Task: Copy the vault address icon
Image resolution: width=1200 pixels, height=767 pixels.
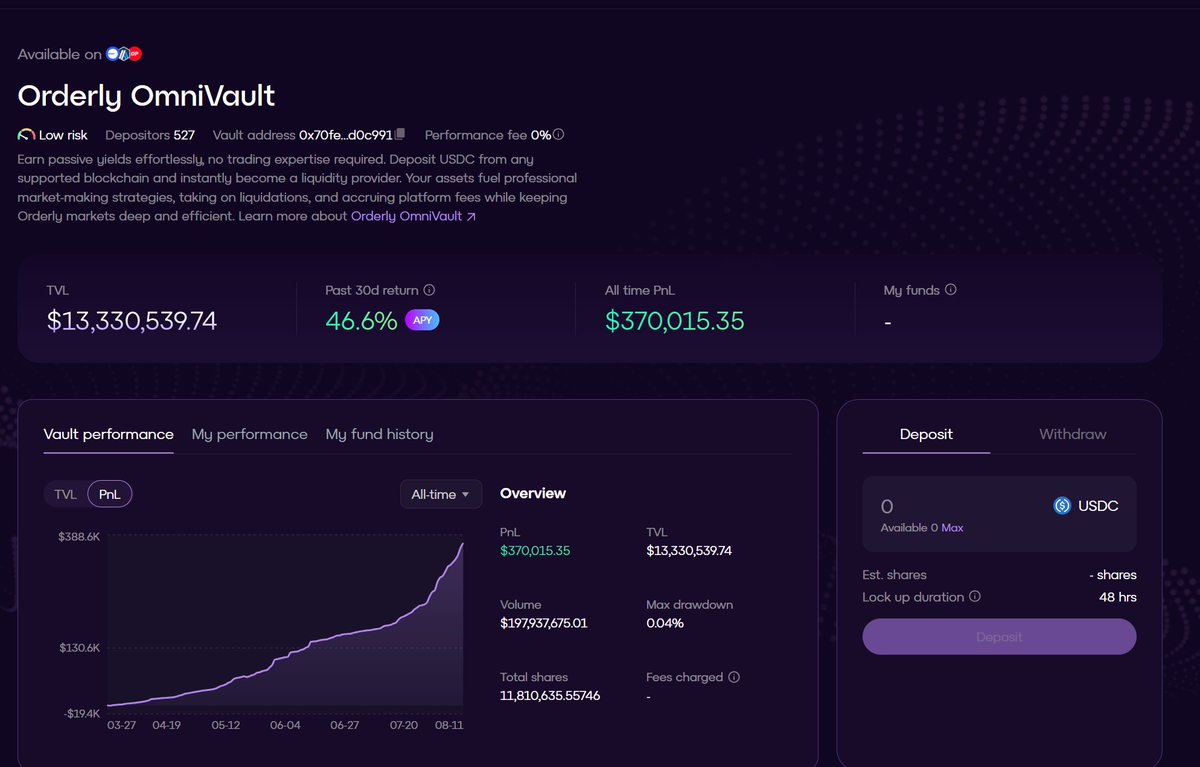Action: pos(400,135)
